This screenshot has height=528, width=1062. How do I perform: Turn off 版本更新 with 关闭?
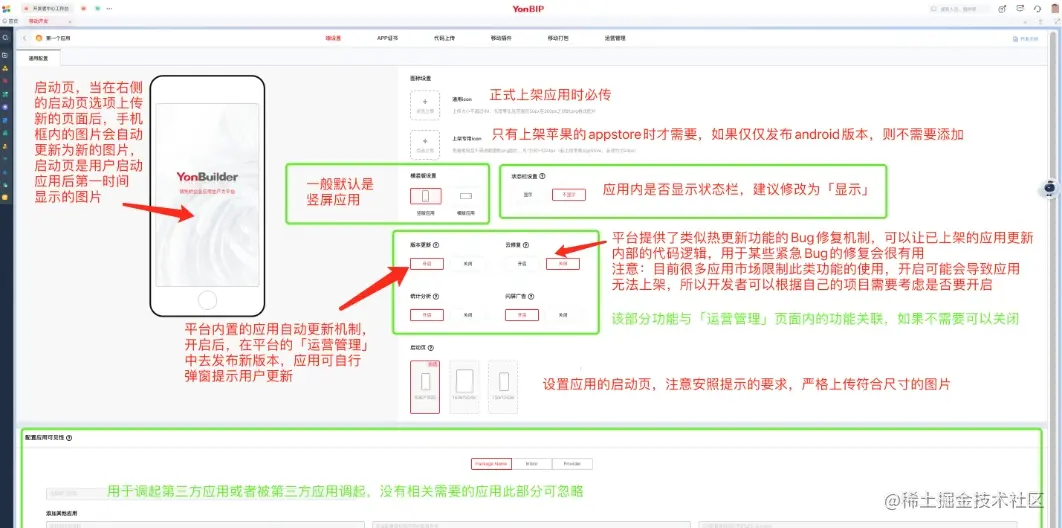468,264
